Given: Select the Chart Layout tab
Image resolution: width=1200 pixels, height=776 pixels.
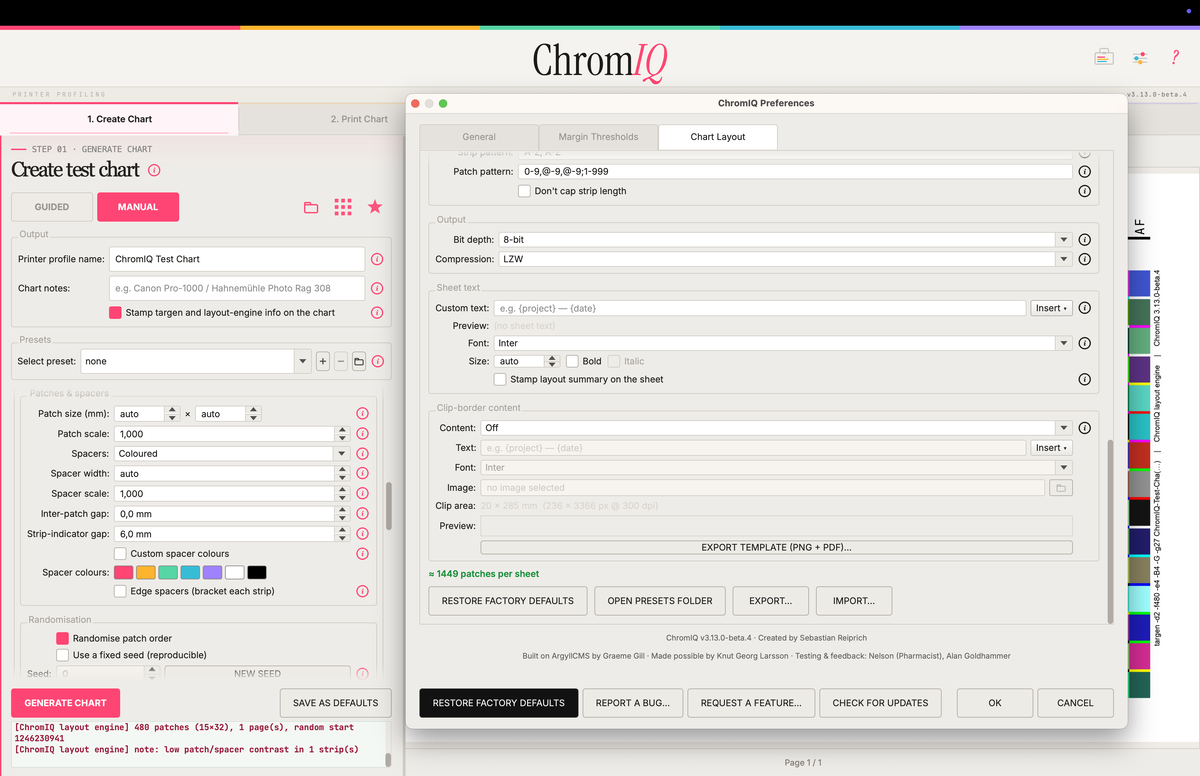Looking at the screenshot, I should point(718,137).
